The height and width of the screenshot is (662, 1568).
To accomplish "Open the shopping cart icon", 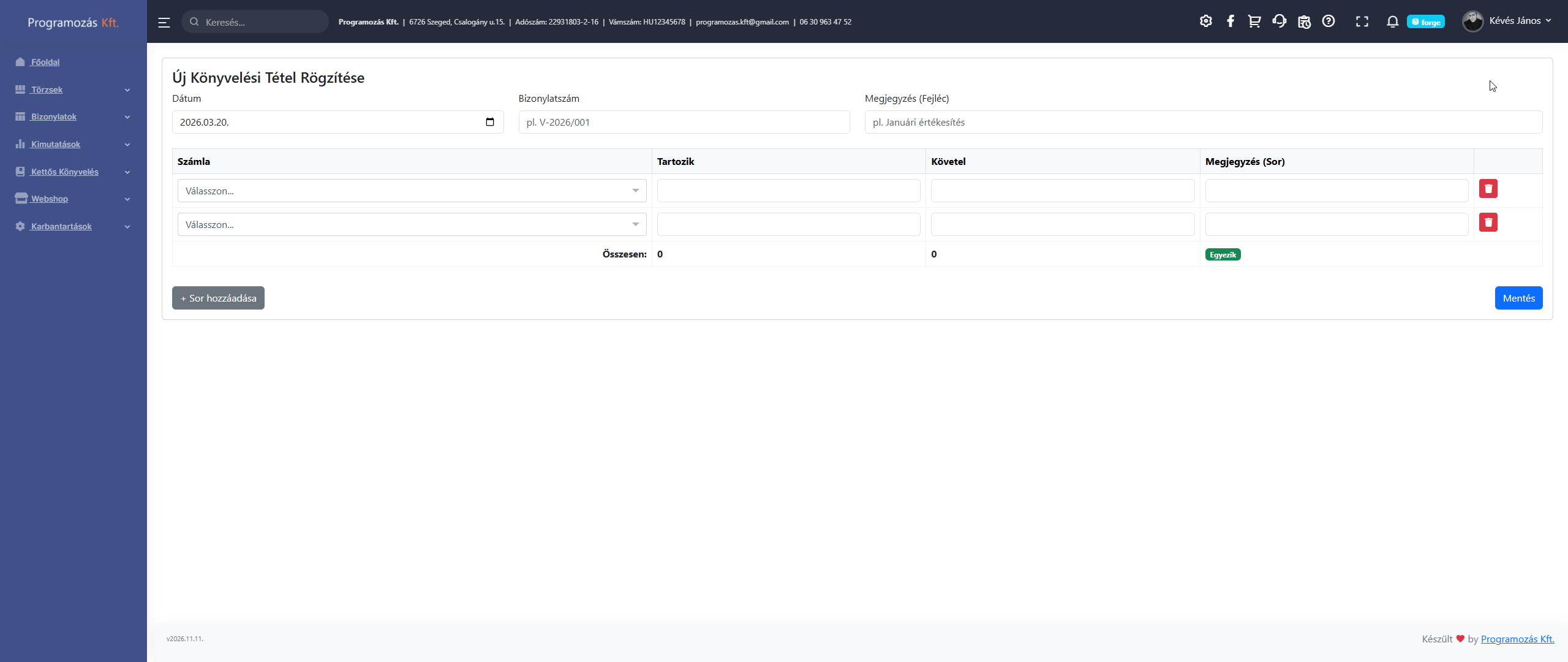I will [1254, 21].
